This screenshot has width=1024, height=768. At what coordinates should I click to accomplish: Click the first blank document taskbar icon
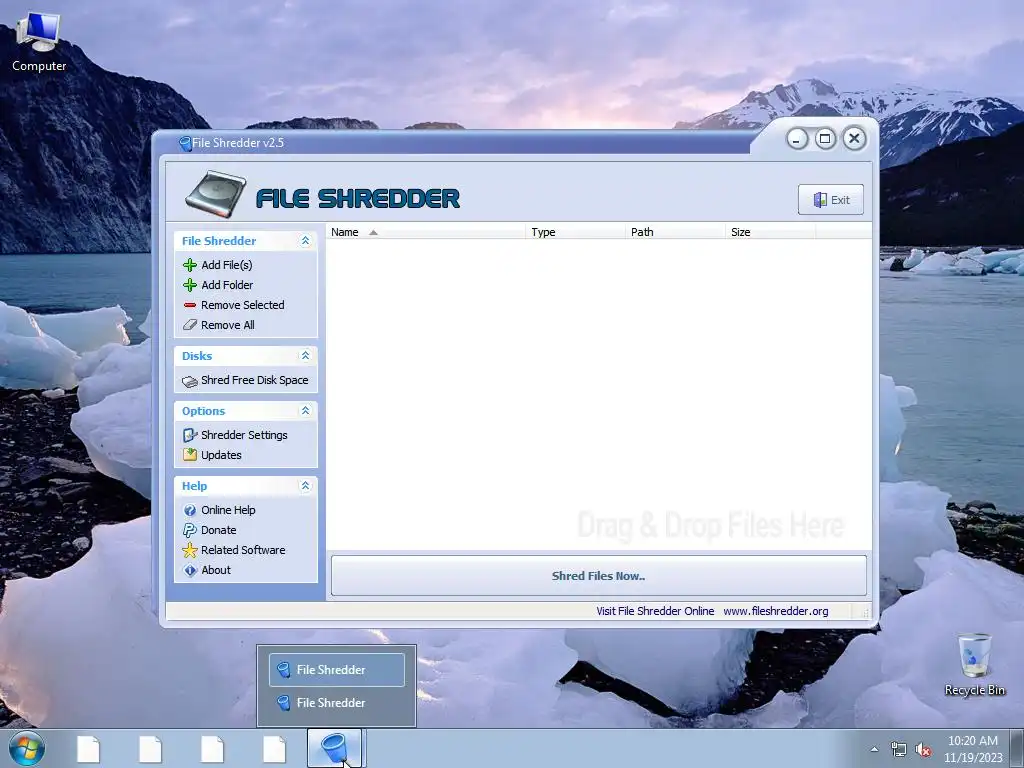point(89,749)
